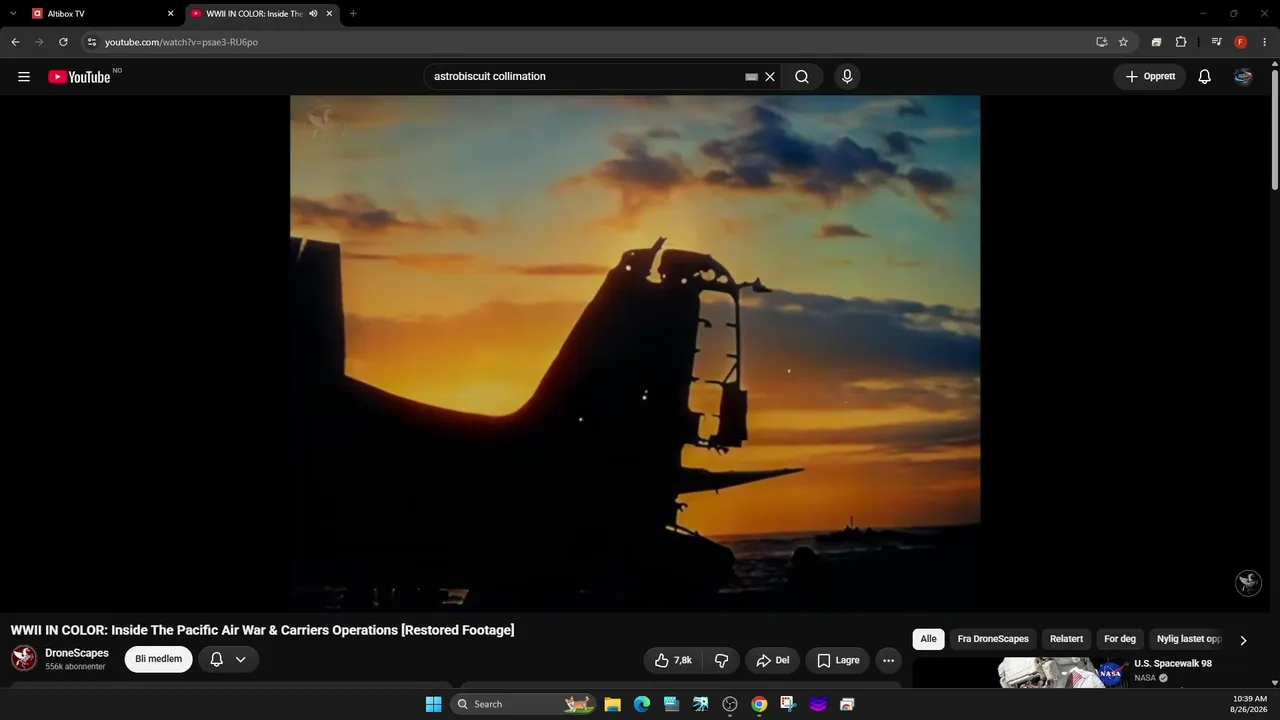Select the Alle filter chip
The height and width of the screenshot is (720, 1280).
pyautogui.click(x=928, y=639)
